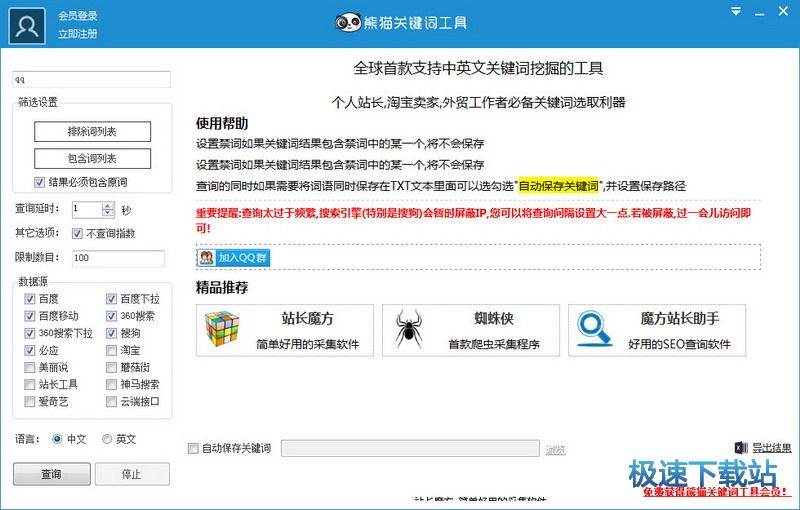The height and width of the screenshot is (510, 800).
Task: Click the 魔方站长助手 magnifier icon
Action: click(x=597, y=330)
